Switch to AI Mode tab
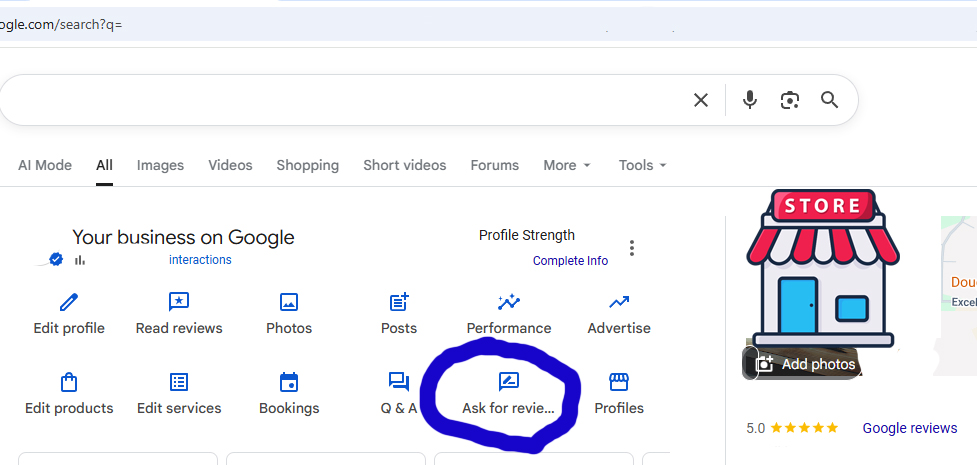Screen dimensions: 977x465 click(x=45, y=165)
